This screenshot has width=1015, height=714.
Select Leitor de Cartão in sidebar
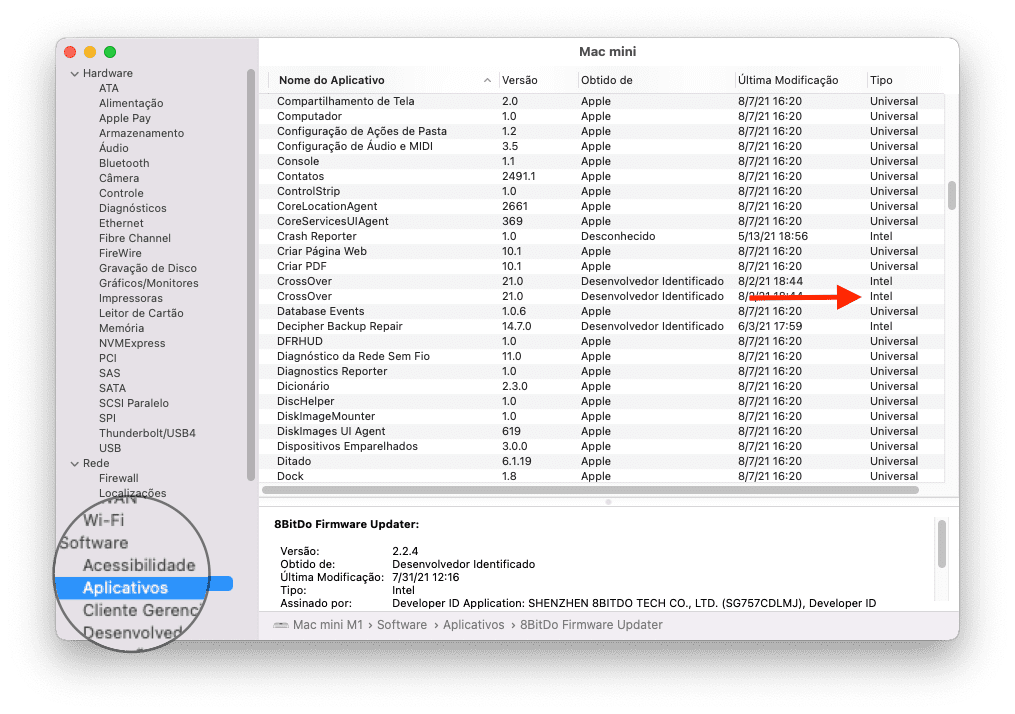(141, 313)
